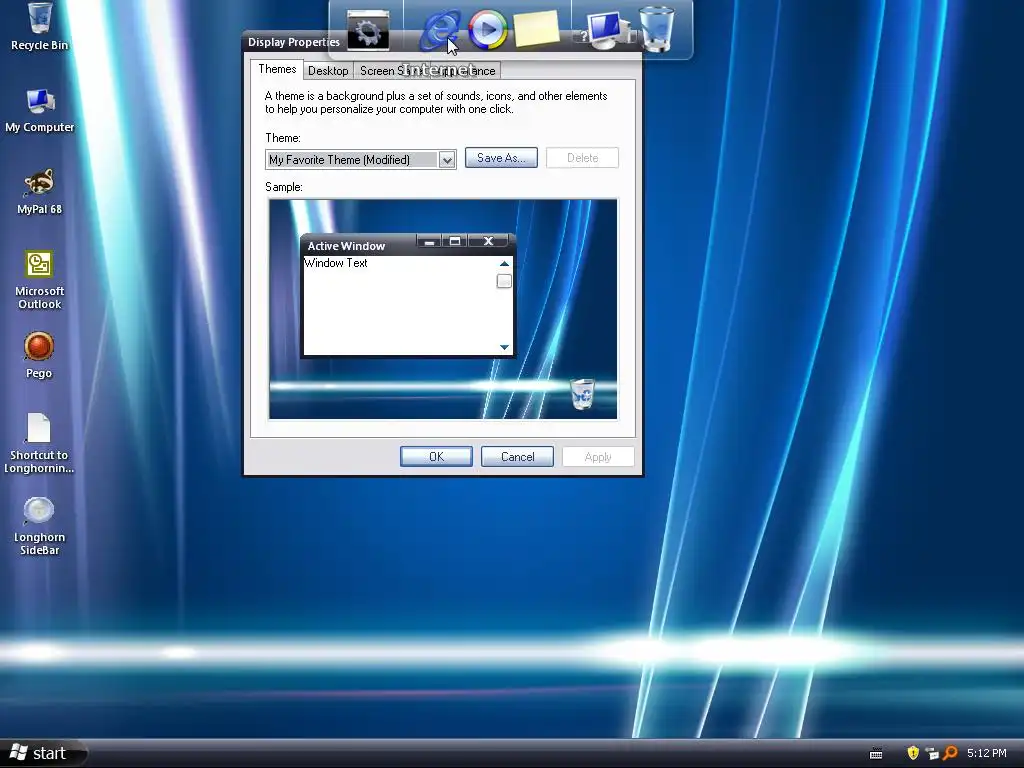Open Shortcut to Longhornin... desktop icon
Image resolution: width=1024 pixels, height=768 pixels.
coord(39,443)
